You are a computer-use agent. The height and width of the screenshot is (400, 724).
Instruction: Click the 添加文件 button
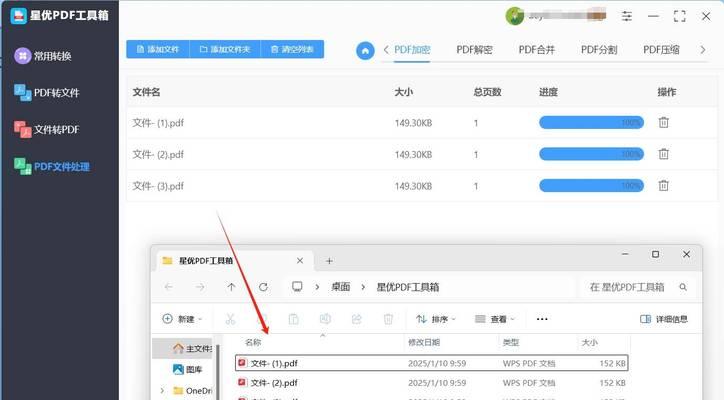158,49
